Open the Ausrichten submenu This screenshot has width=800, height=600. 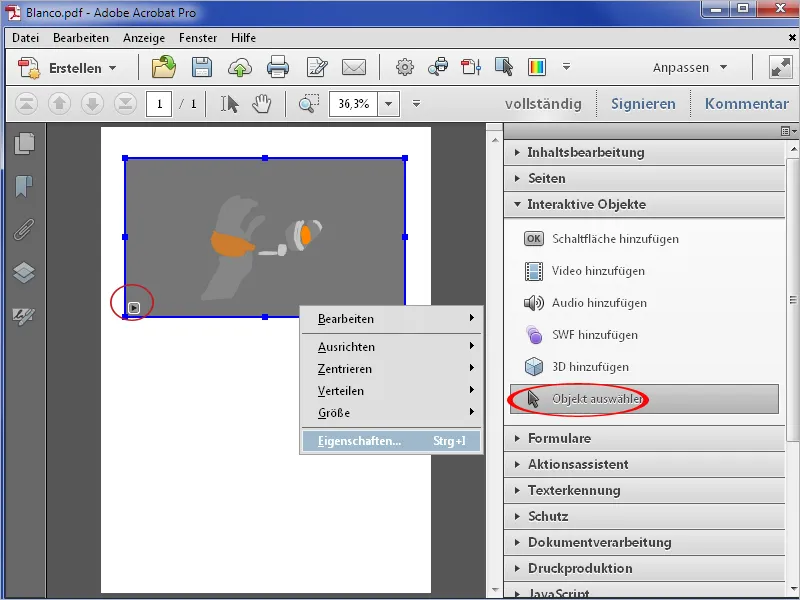click(391, 347)
